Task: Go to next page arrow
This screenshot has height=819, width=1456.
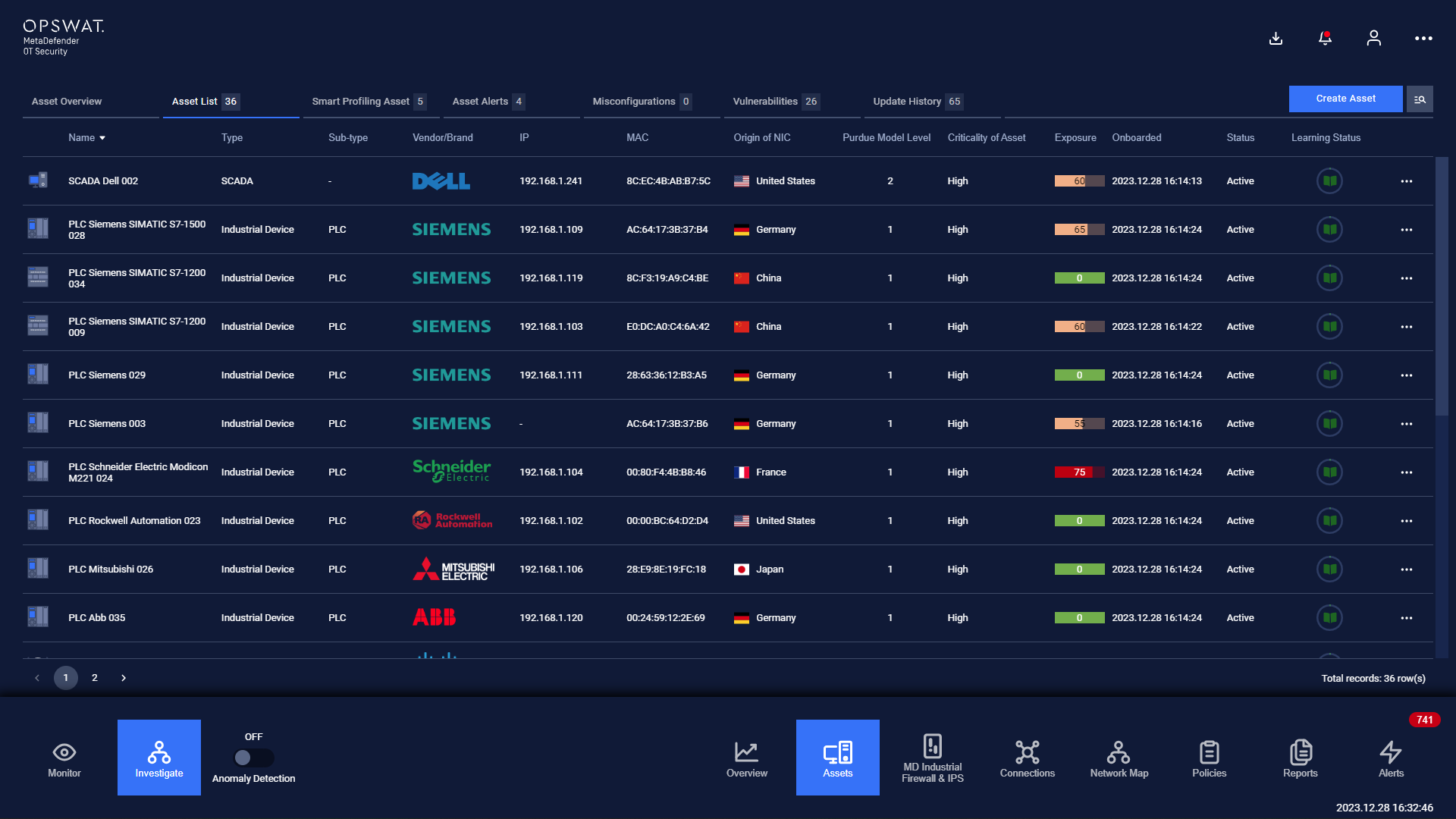Action: [x=124, y=678]
